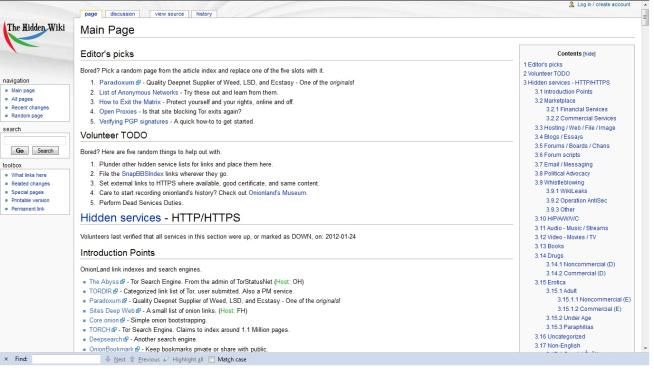
Task: Jump to 3.1 Introduction Points in Contents
Action: pyautogui.click(x=563, y=92)
